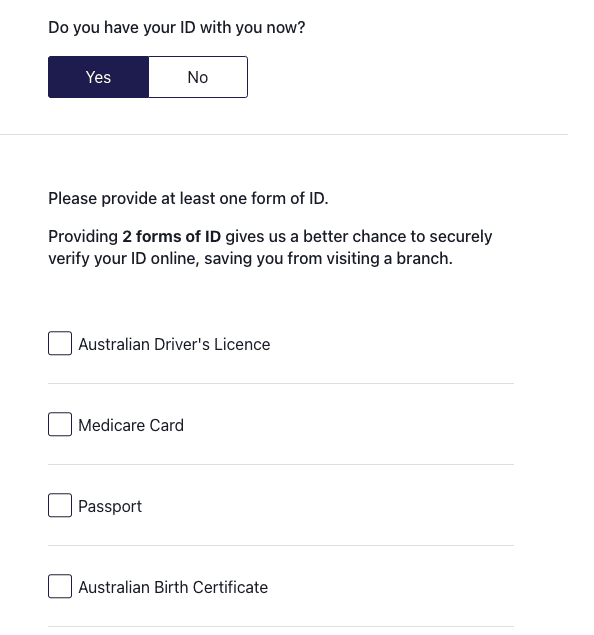This screenshot has height=635, width=594.
Task: Click the divider under Passport row
Action: coord(281,545)
